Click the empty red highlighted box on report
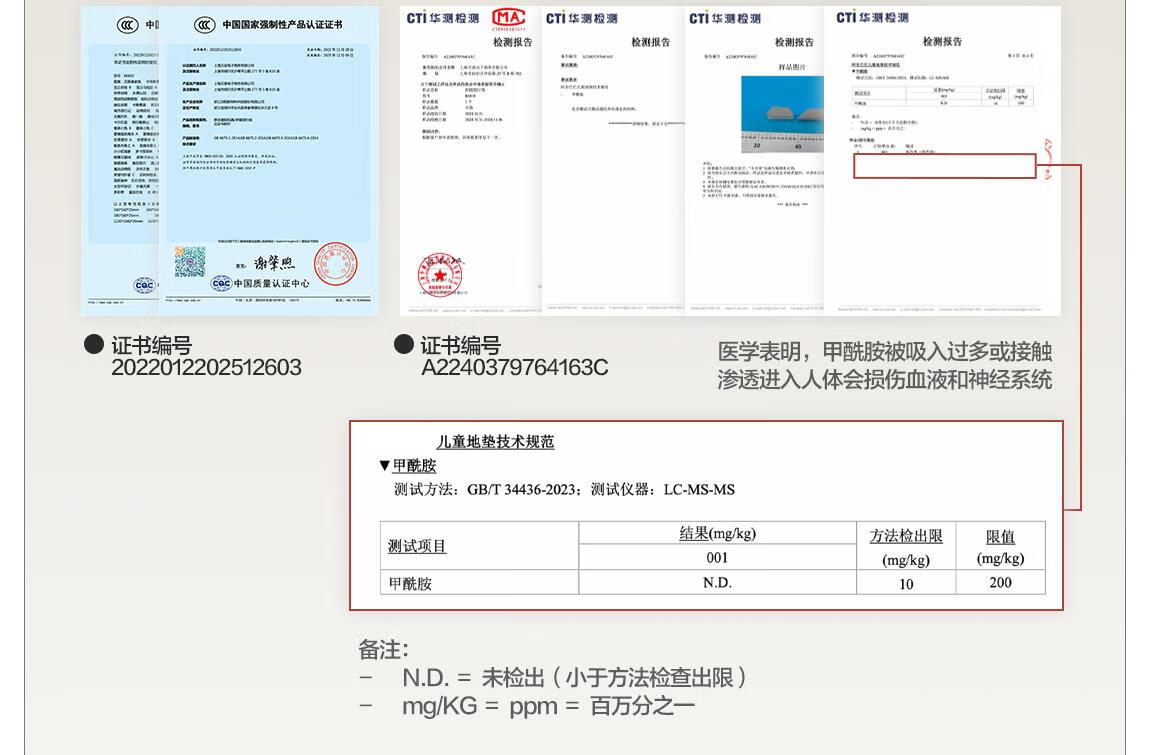Screen dimensions: 1150x755 [945, 166]
